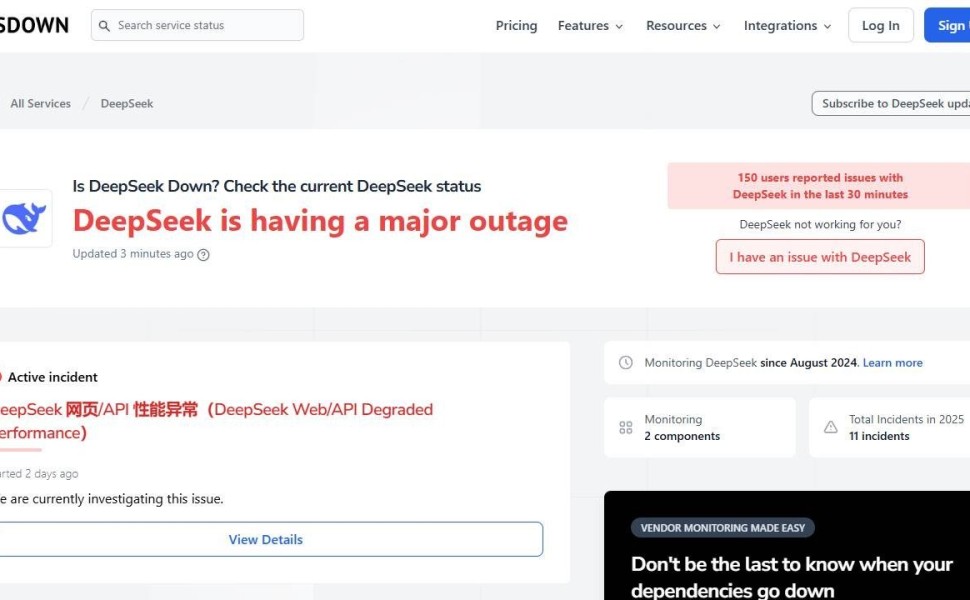This screenshot has height=600, width=970.
Task: Select the 11 incidents text
Action: click(878, 436)
